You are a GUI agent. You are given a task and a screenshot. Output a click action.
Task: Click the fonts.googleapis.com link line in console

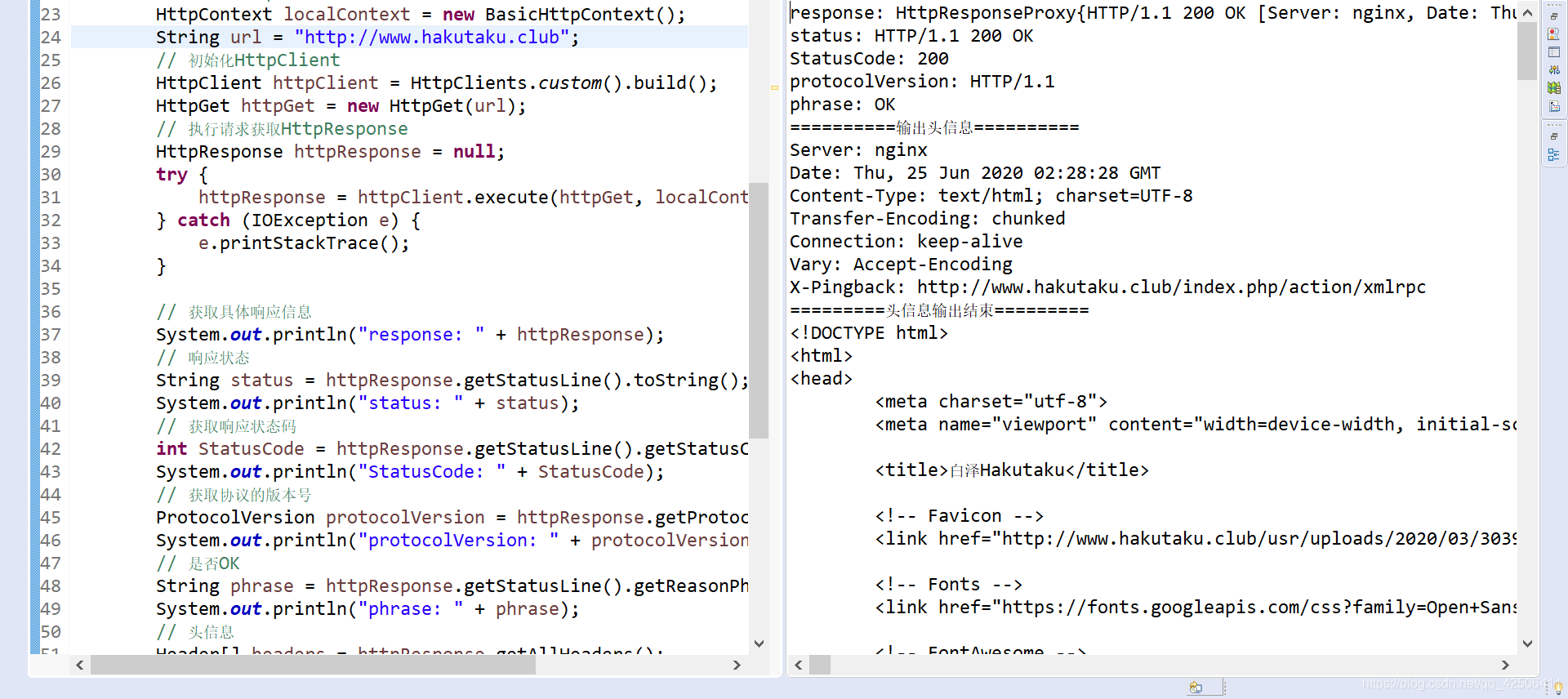[x=1196, y=608]
